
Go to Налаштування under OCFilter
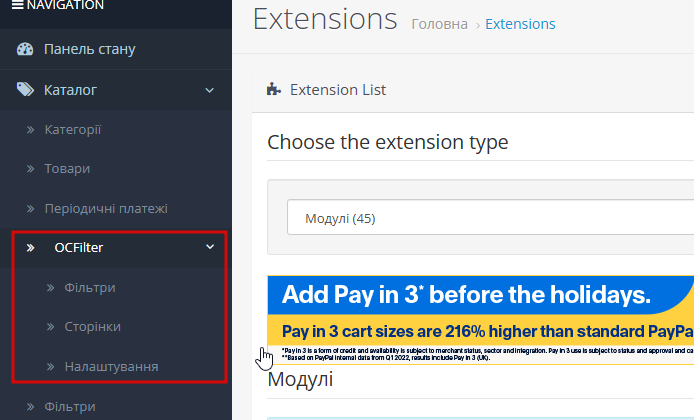point(111,367)
